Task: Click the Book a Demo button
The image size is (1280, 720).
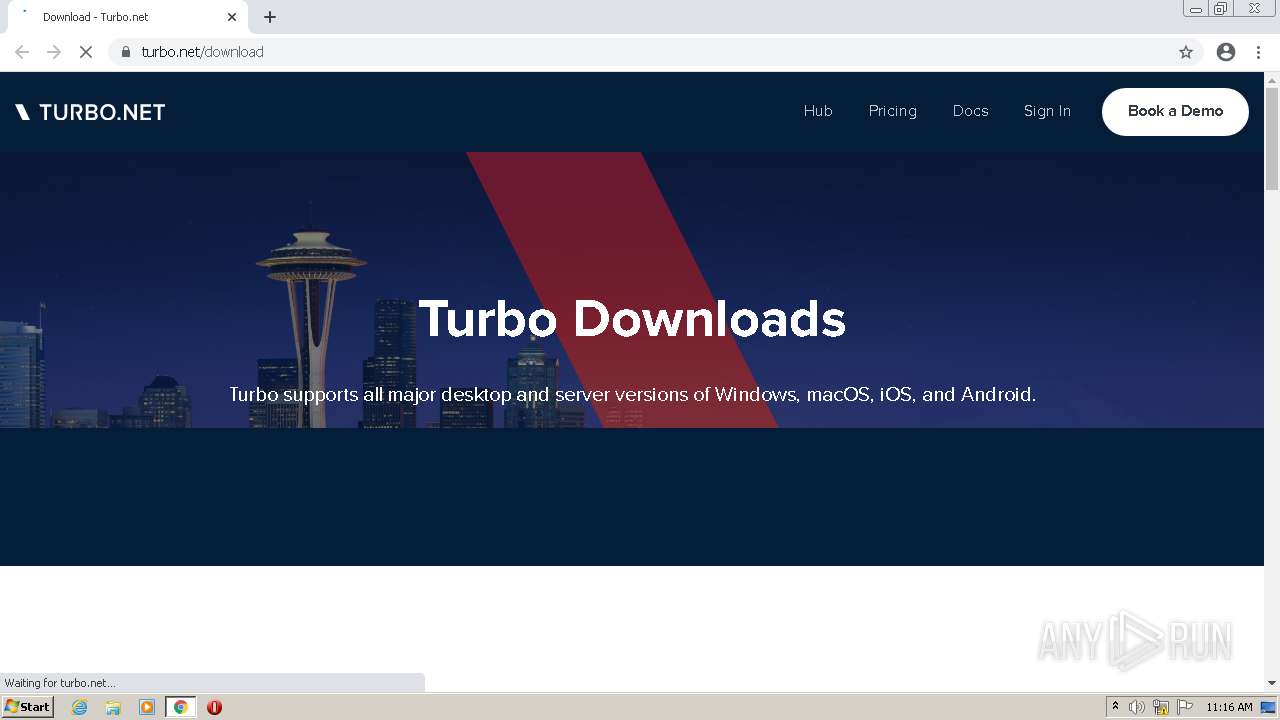Action: (1175, 111)
